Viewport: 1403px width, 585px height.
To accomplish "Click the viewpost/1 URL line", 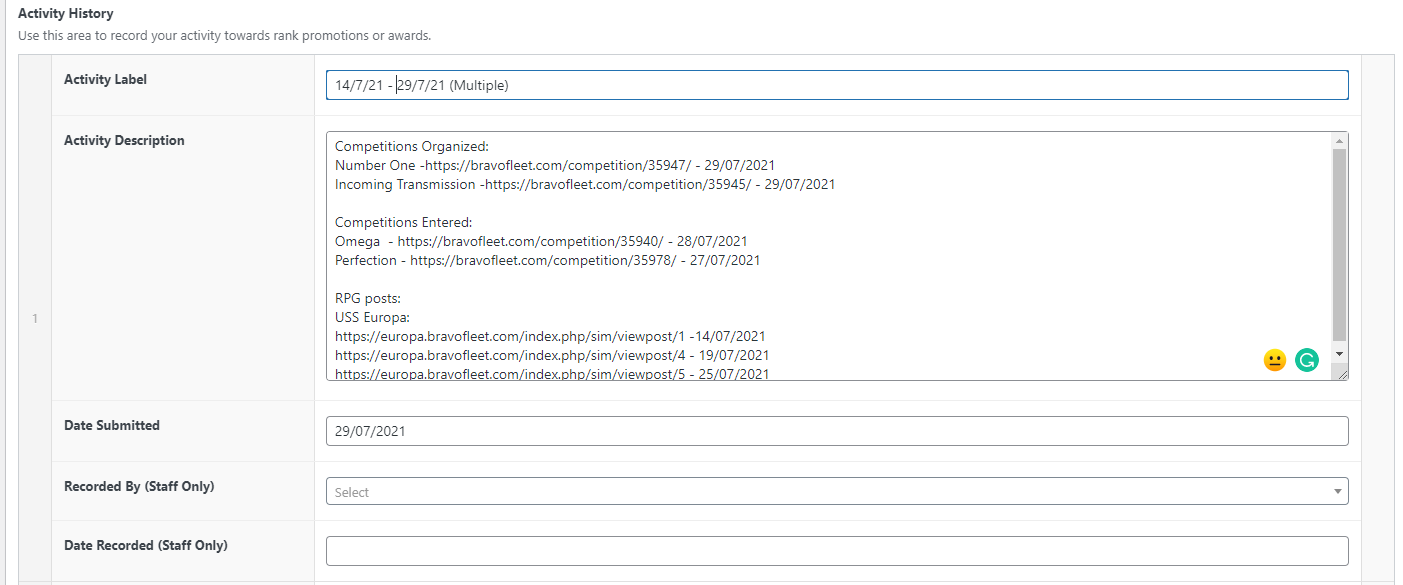I will (x=550, y=336).
